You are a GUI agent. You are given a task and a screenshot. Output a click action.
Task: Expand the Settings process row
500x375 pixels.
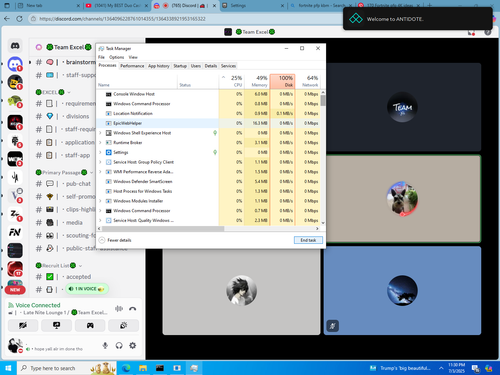click(x=100, y=152)
